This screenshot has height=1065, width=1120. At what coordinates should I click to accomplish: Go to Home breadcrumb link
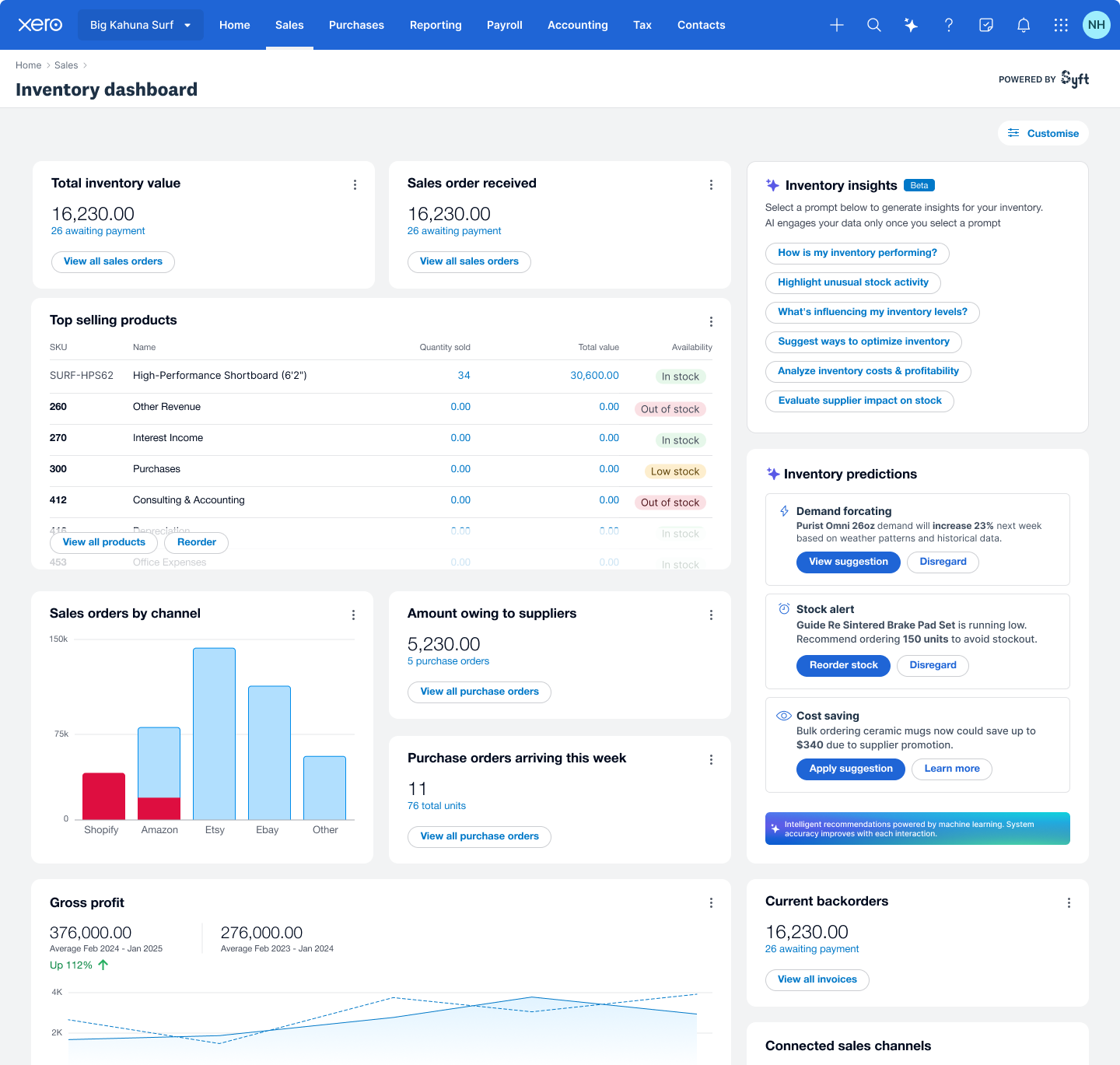tap(29, 65)
